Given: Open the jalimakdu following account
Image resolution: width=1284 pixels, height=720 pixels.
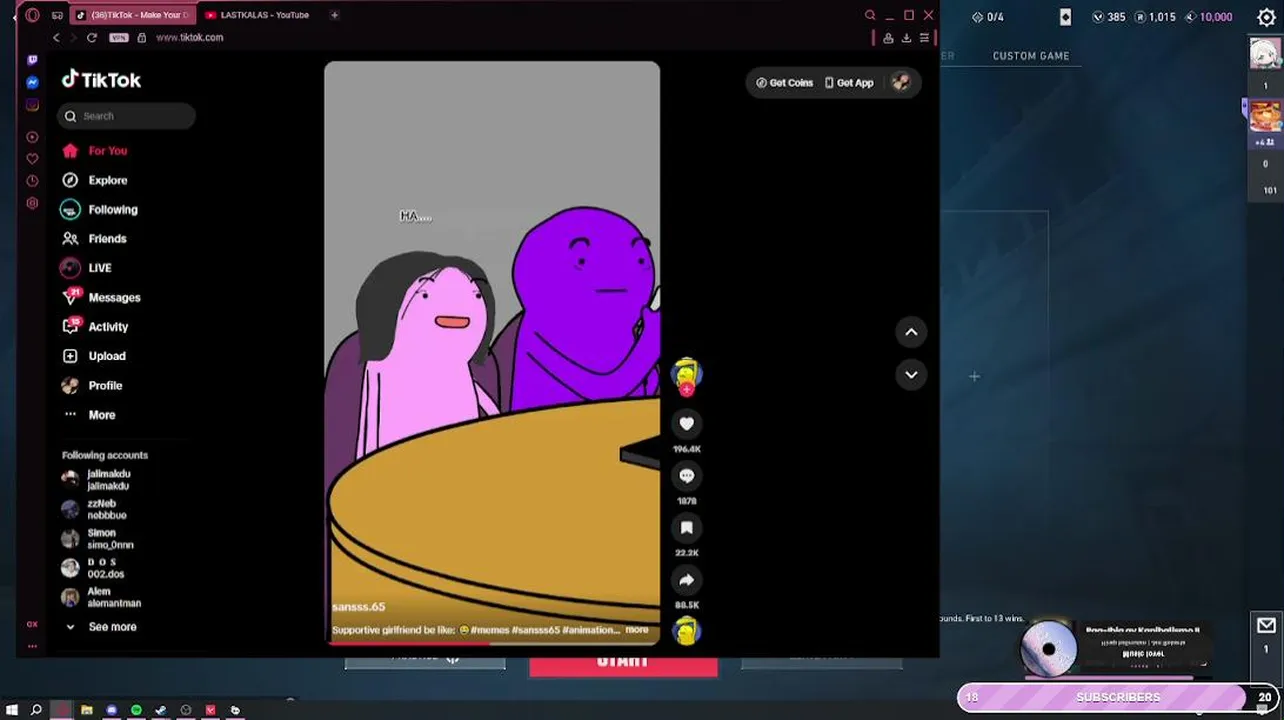Looking at the screenshot, I should [x=96, y=480].
